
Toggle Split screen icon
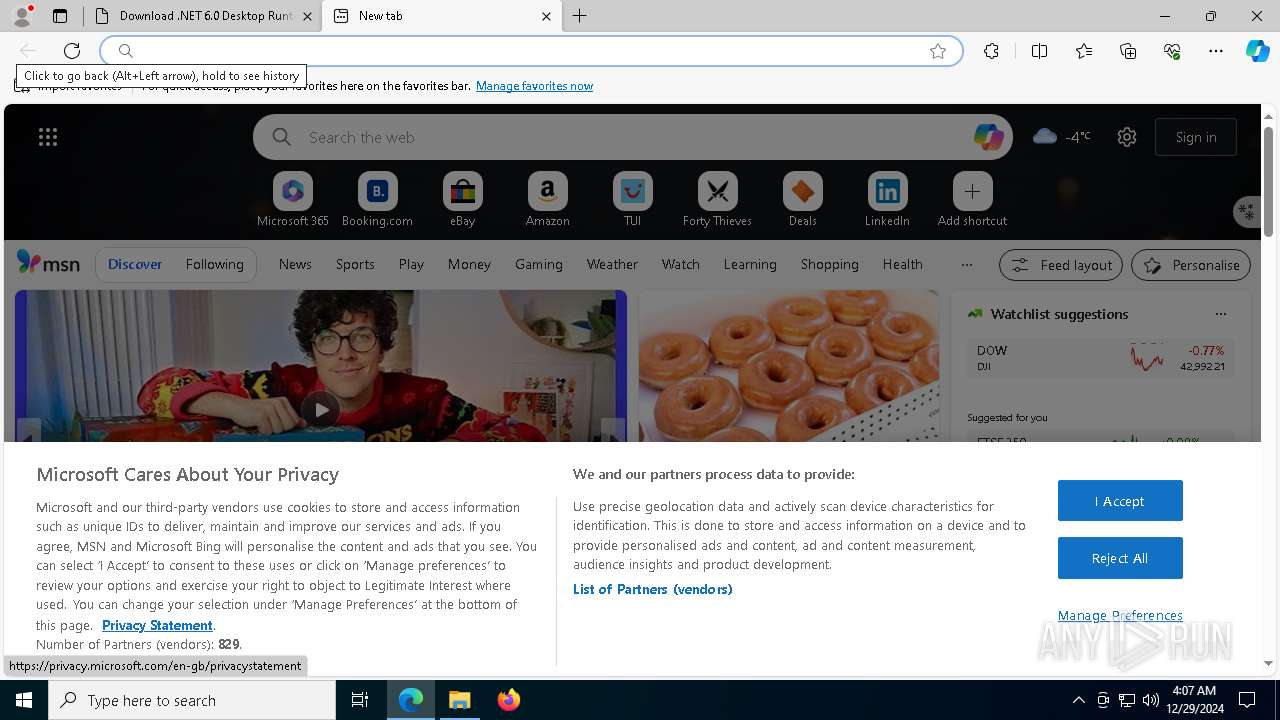(x=1039, y=51)
